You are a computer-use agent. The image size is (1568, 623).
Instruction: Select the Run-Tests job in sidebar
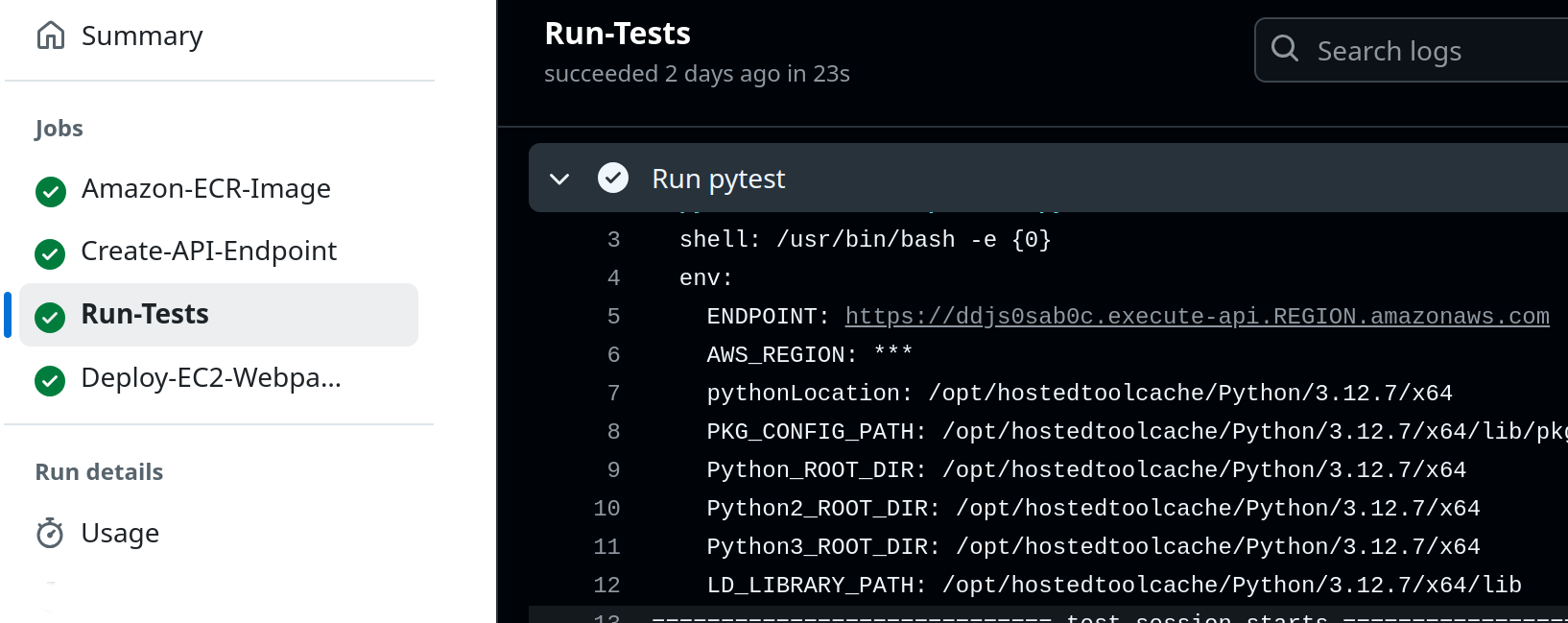[219, 315]
